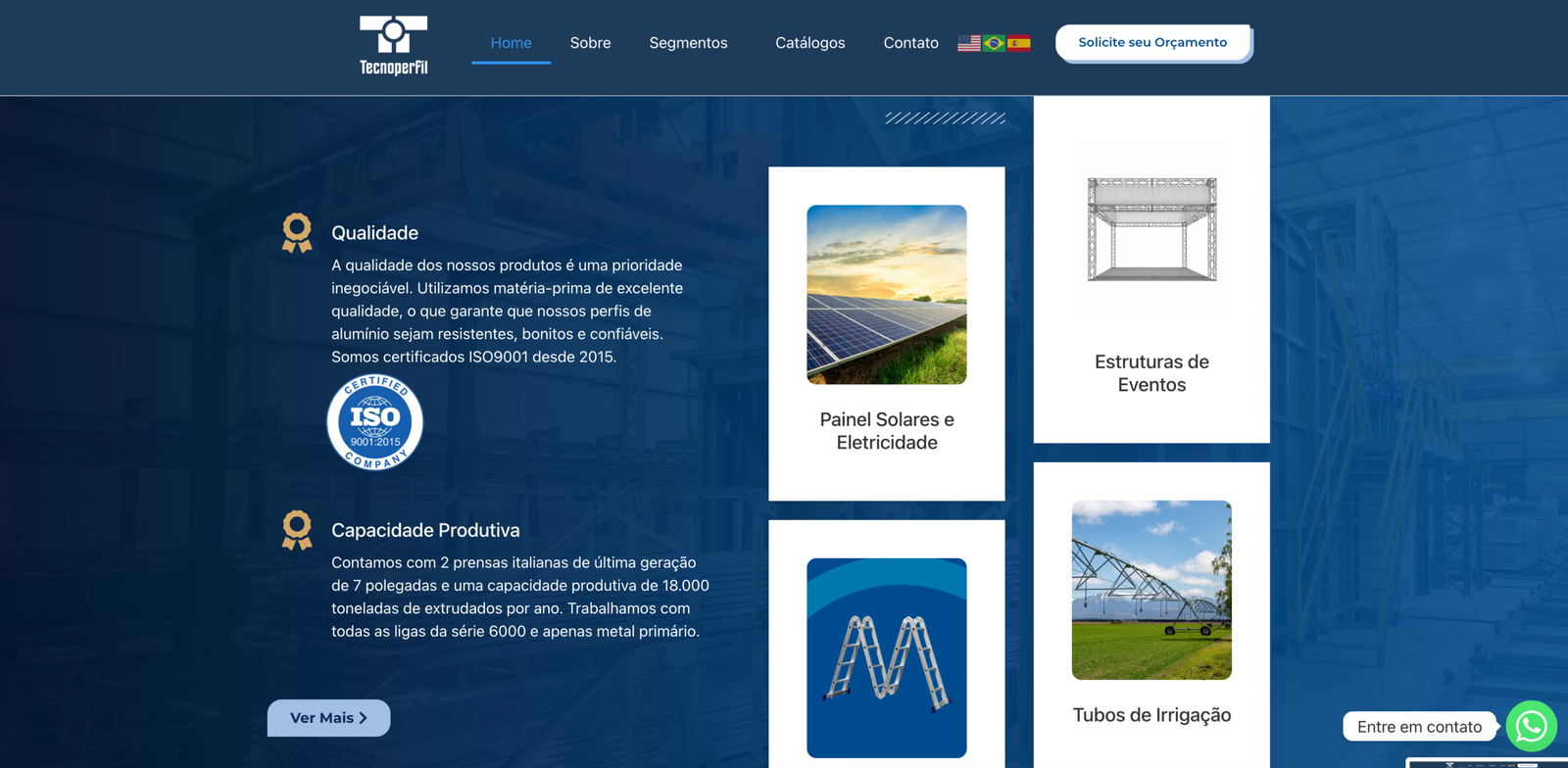Screen dimensions: 1568x768
Task: Select the Brazilian flag language option
Action: click(994, 43)
